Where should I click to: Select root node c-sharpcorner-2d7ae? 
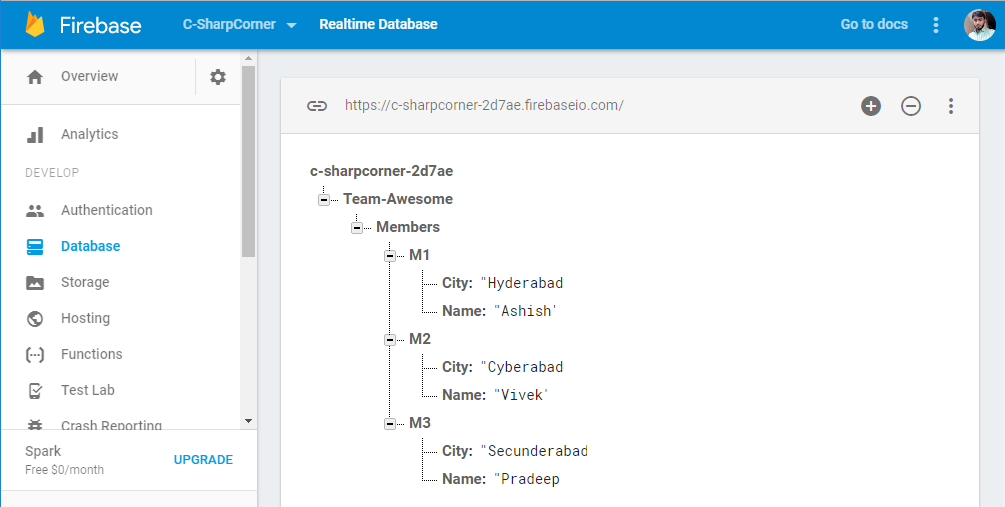coord(381,171)
